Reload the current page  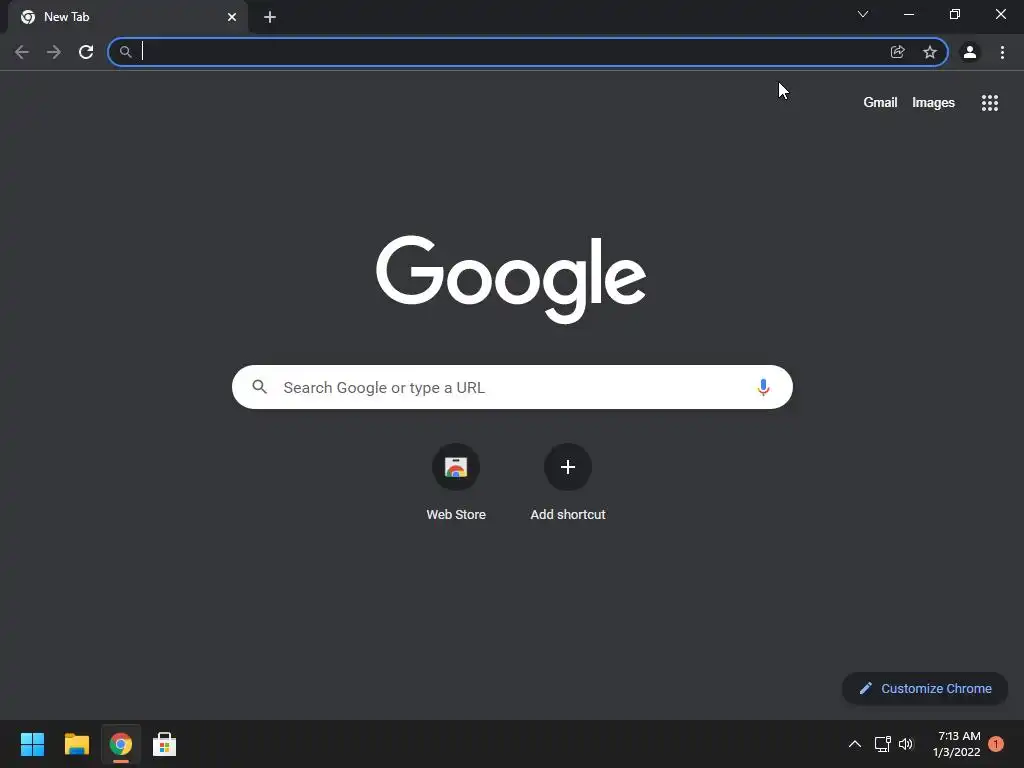coord(86,52)
